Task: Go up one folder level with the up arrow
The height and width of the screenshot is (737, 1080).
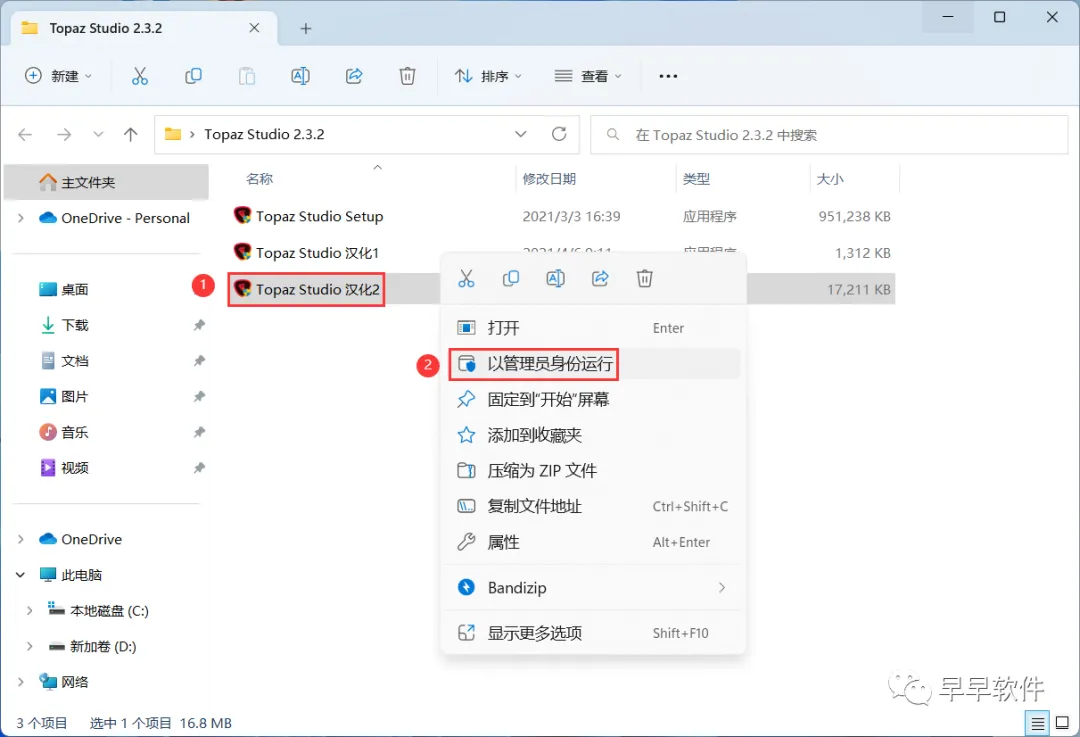Action: point(130,134)
